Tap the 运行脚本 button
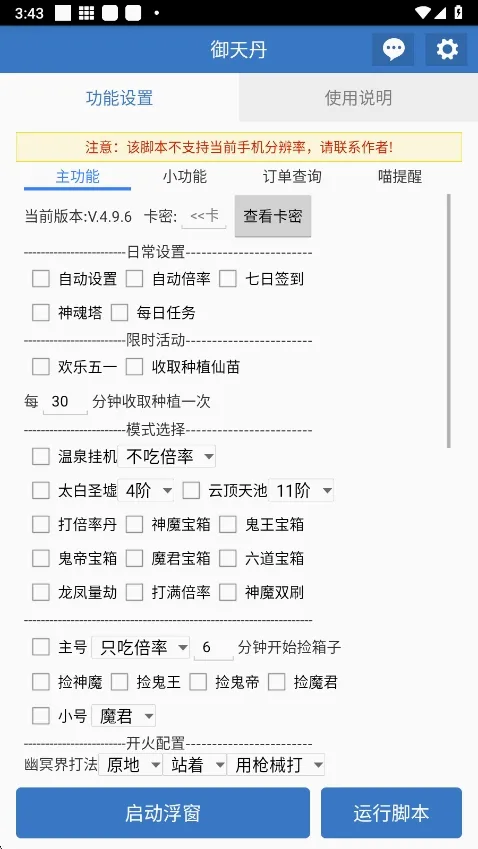 [391, 813]
